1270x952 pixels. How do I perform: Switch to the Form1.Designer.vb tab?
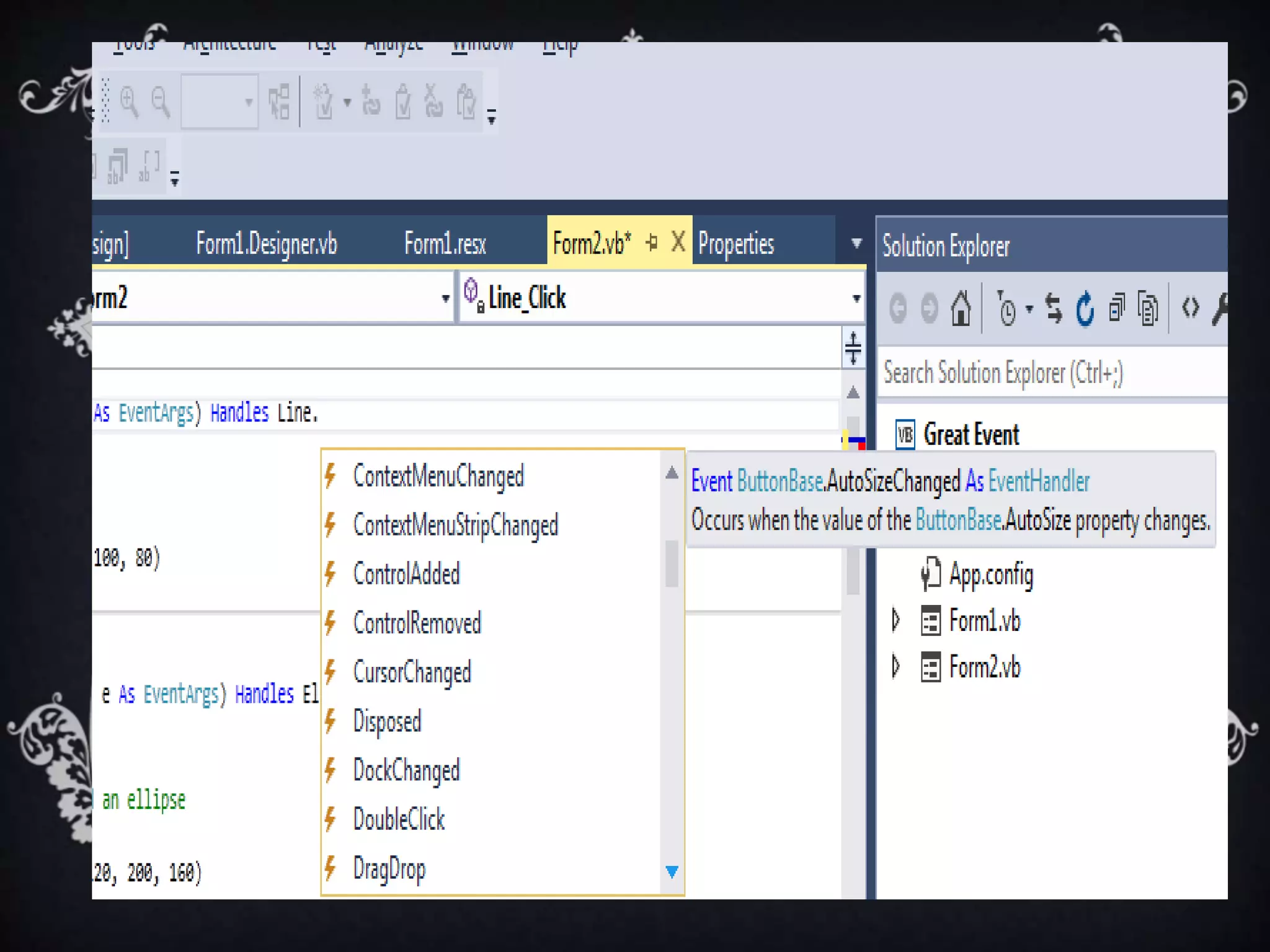266,244
